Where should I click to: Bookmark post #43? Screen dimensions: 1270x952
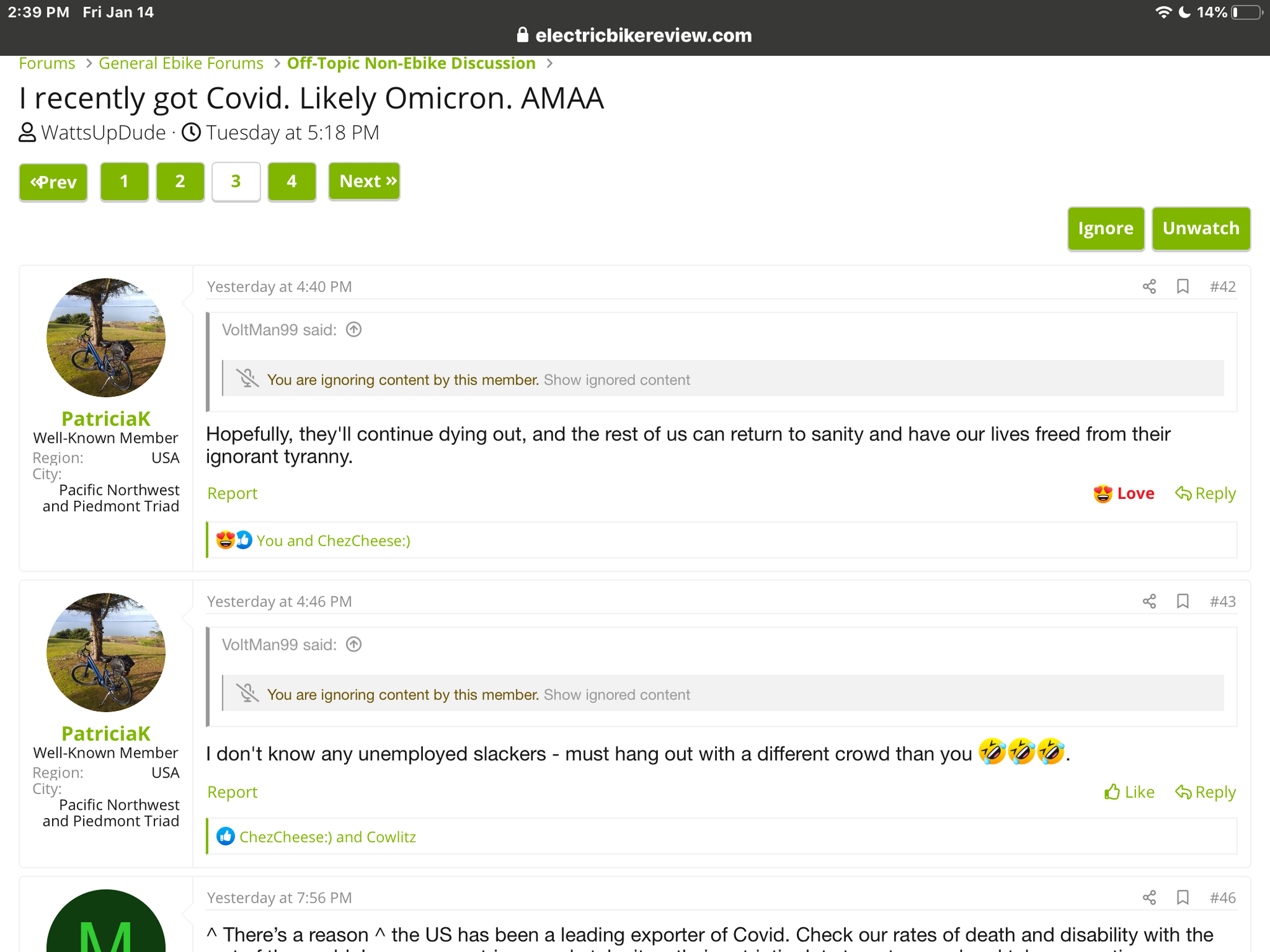[x=1182, y=601]
